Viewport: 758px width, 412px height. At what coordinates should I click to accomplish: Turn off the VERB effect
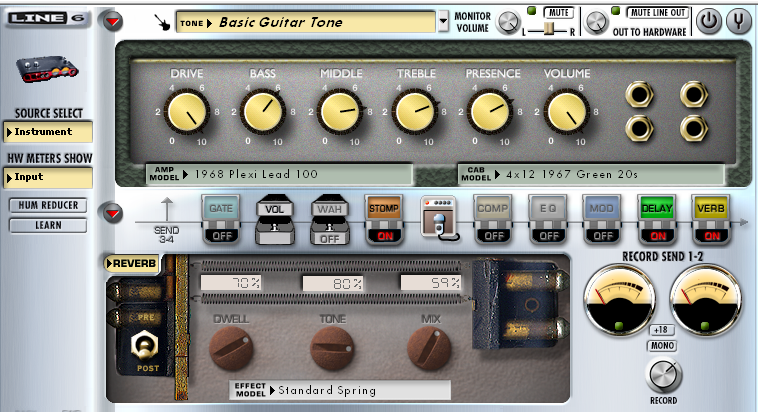(712, 235)
